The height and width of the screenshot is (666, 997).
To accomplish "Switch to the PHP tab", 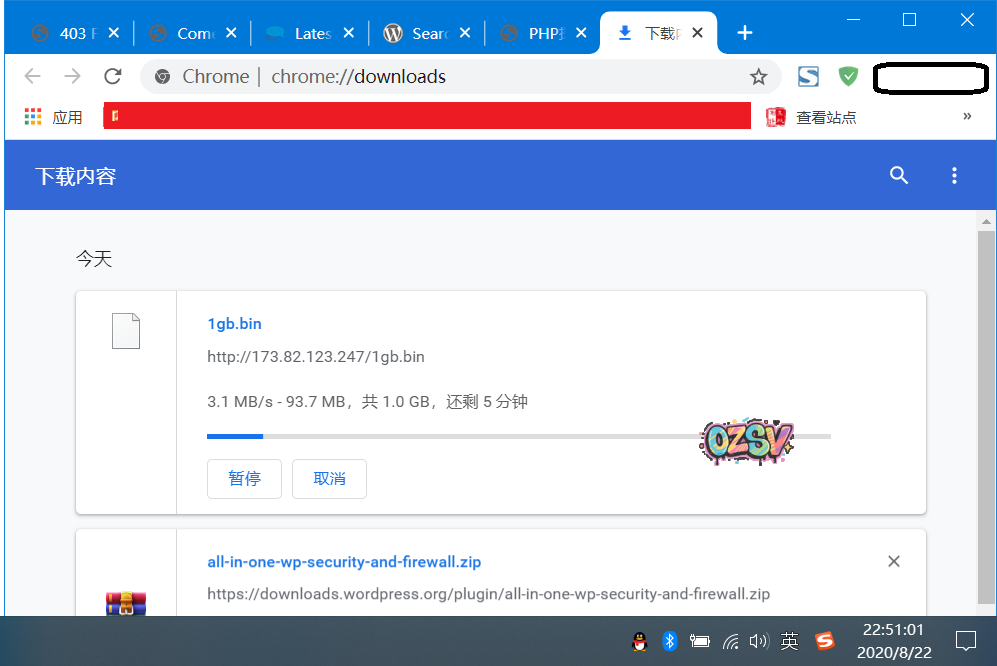I will coord(542,33).
